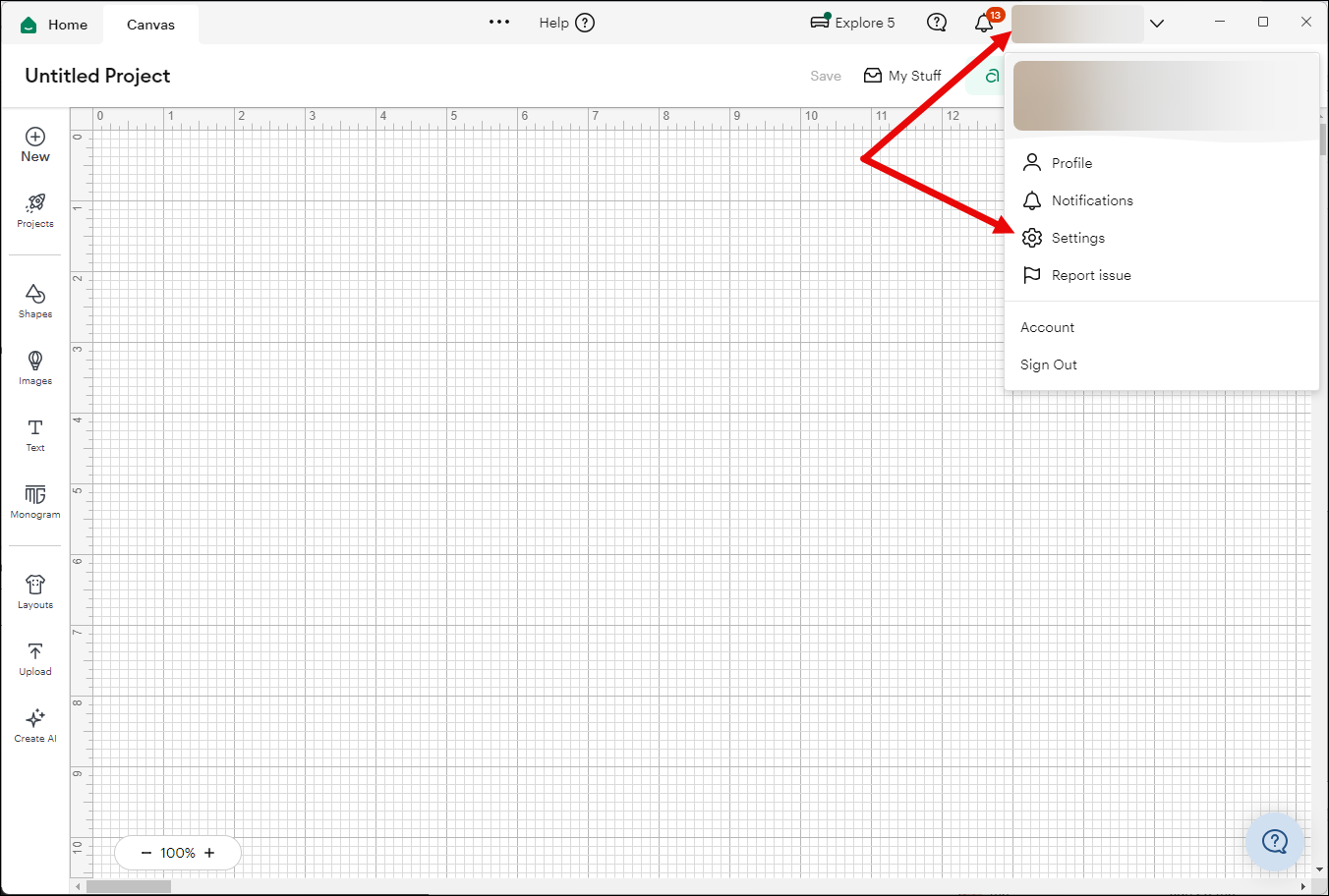Select the Text tool

click(x=34, y=433)
